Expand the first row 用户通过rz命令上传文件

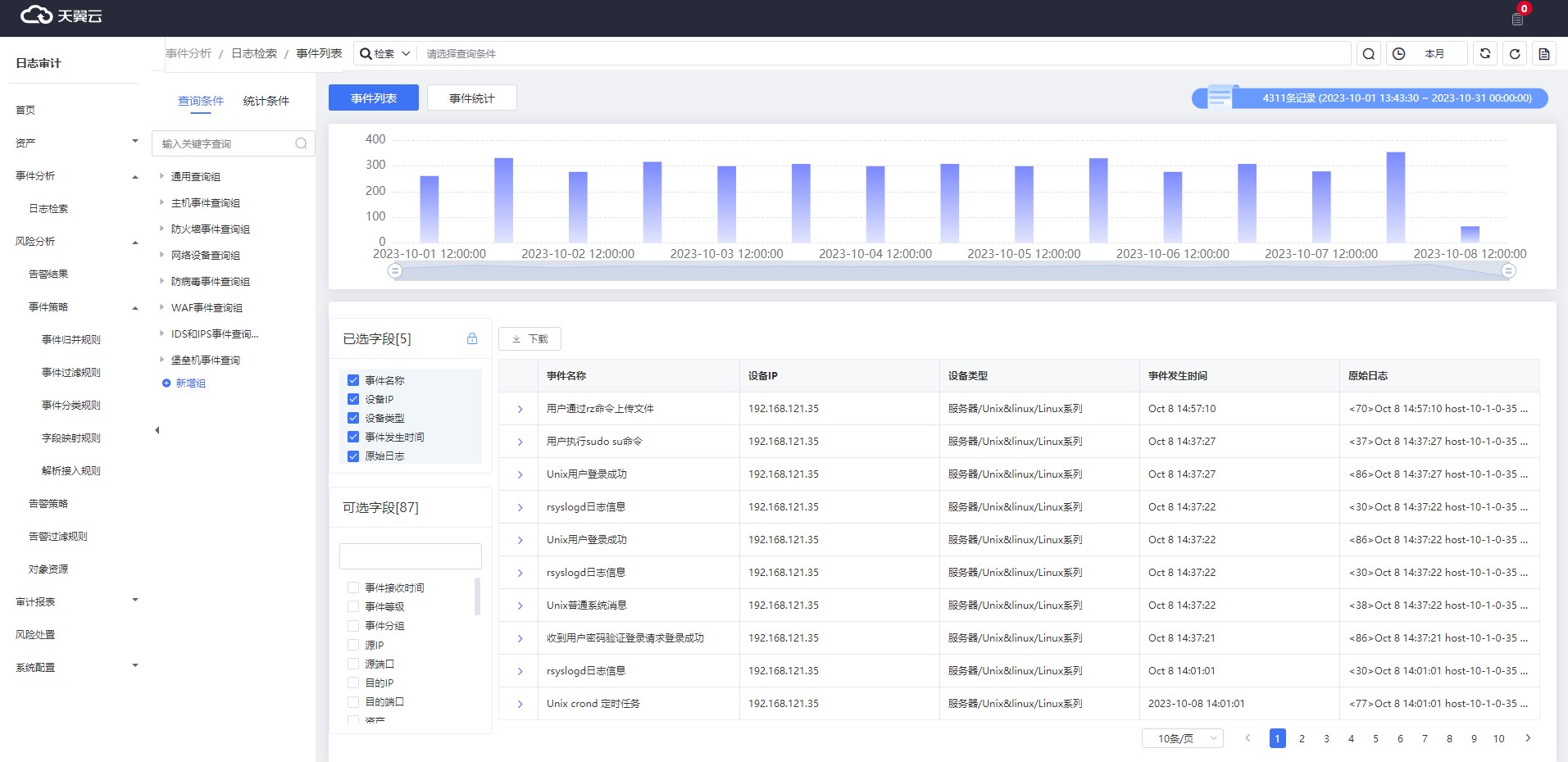pos(520,409)
